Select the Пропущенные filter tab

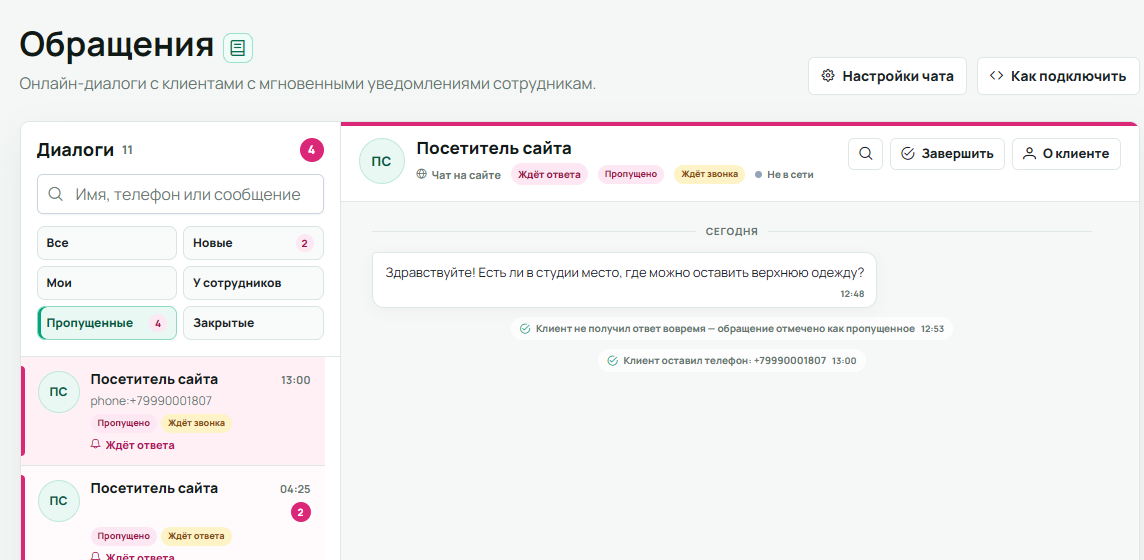coord(107,323)
